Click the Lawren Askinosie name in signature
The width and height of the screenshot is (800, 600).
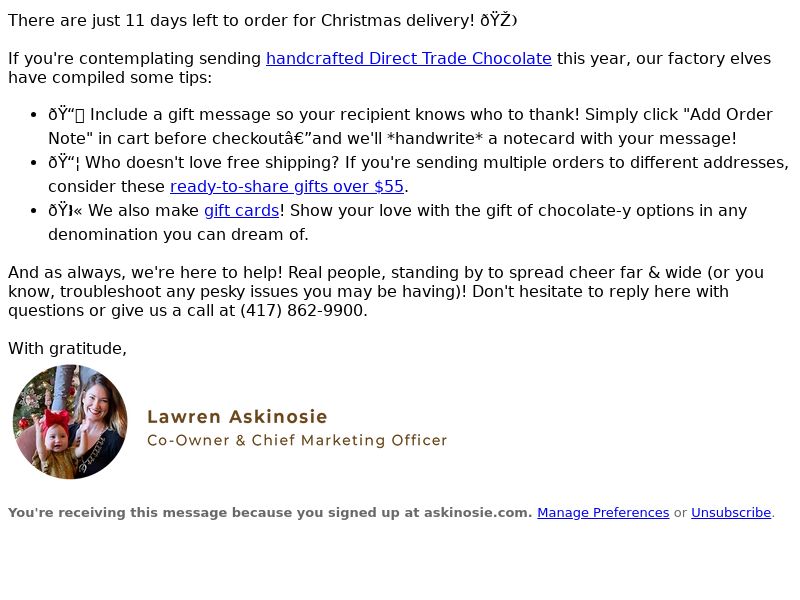coord(237,417)
